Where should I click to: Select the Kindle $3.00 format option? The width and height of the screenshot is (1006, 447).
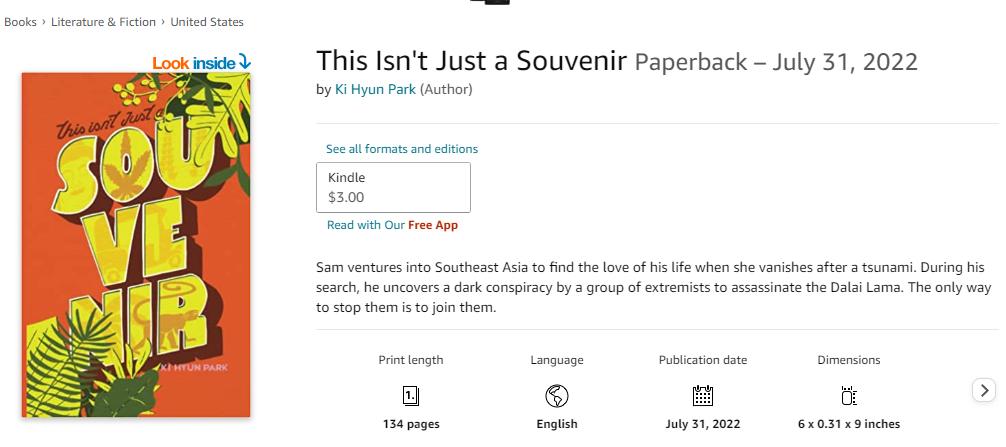coord(393,187)
